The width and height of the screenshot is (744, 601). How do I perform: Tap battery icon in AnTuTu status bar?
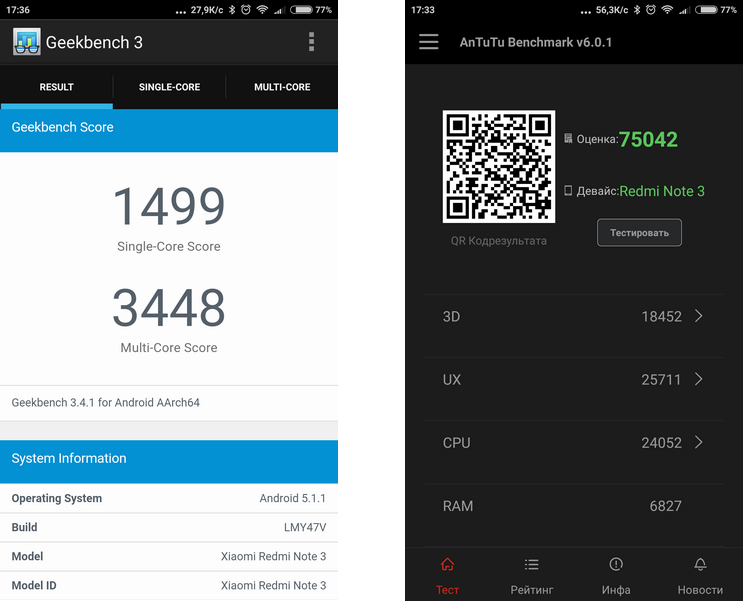click(x=707, y=9)
